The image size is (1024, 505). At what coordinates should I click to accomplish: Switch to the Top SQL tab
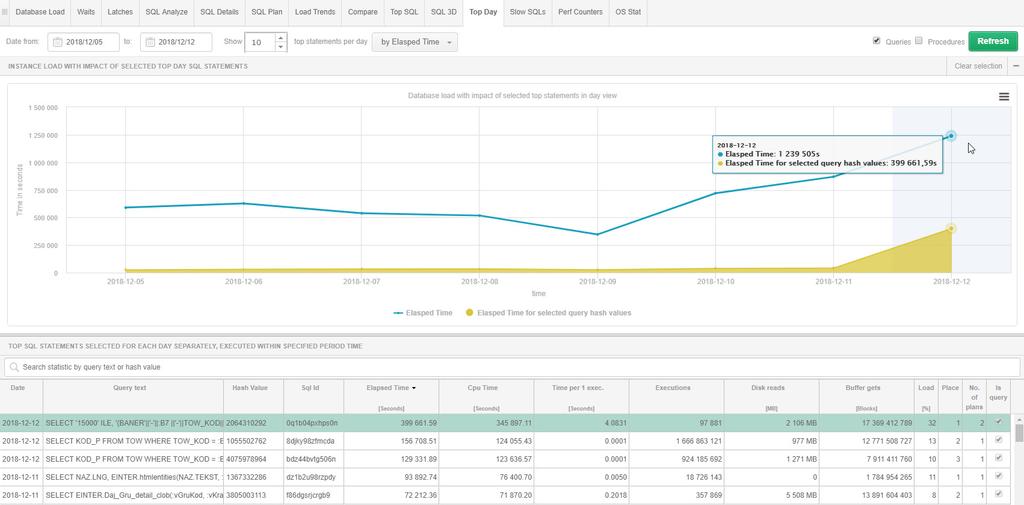point(404,12)
